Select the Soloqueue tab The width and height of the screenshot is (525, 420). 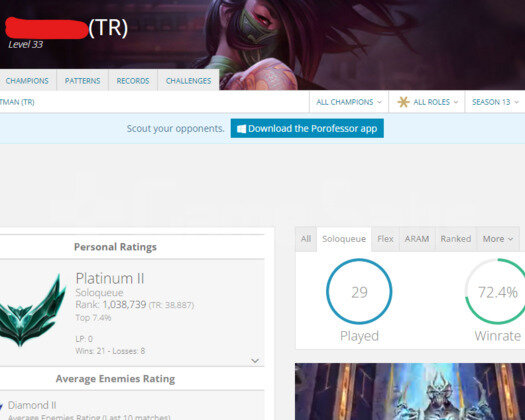[344, 239]
